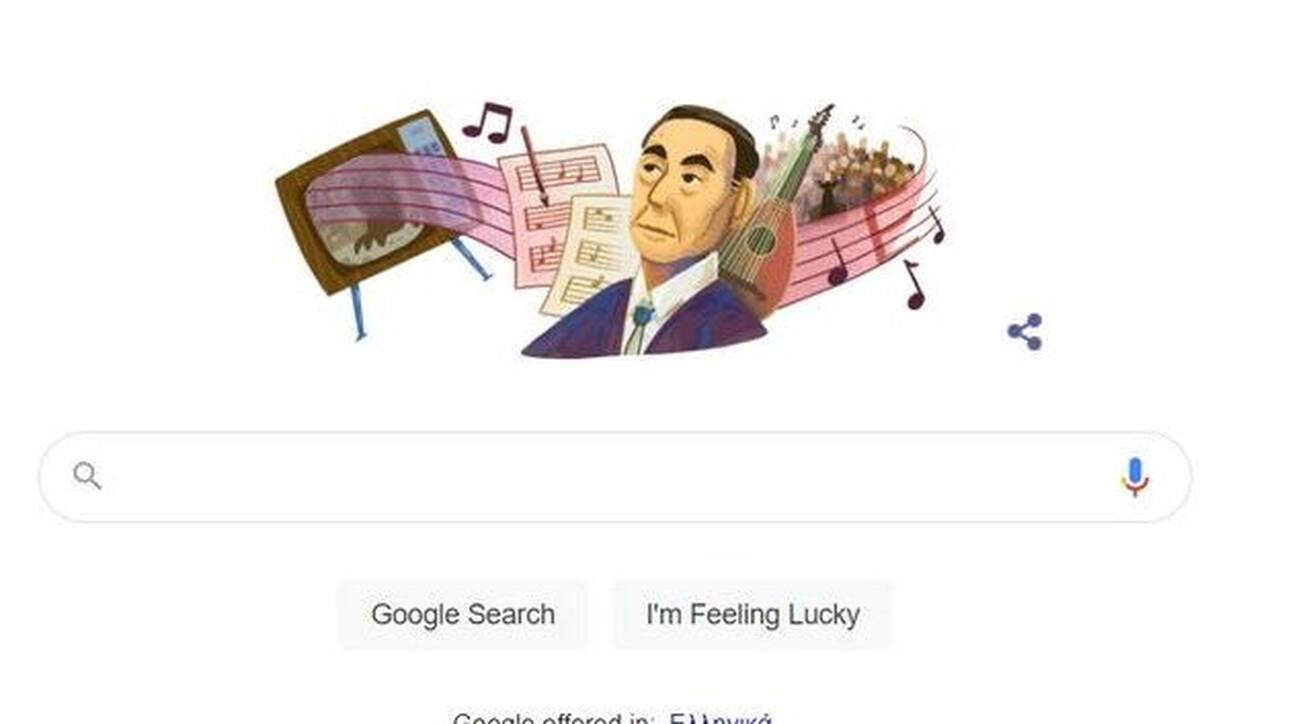This screenshot has width=1290, height=724.
Task: Switch language via the Ελληνικά link
Action: click(x=720, y=719)
